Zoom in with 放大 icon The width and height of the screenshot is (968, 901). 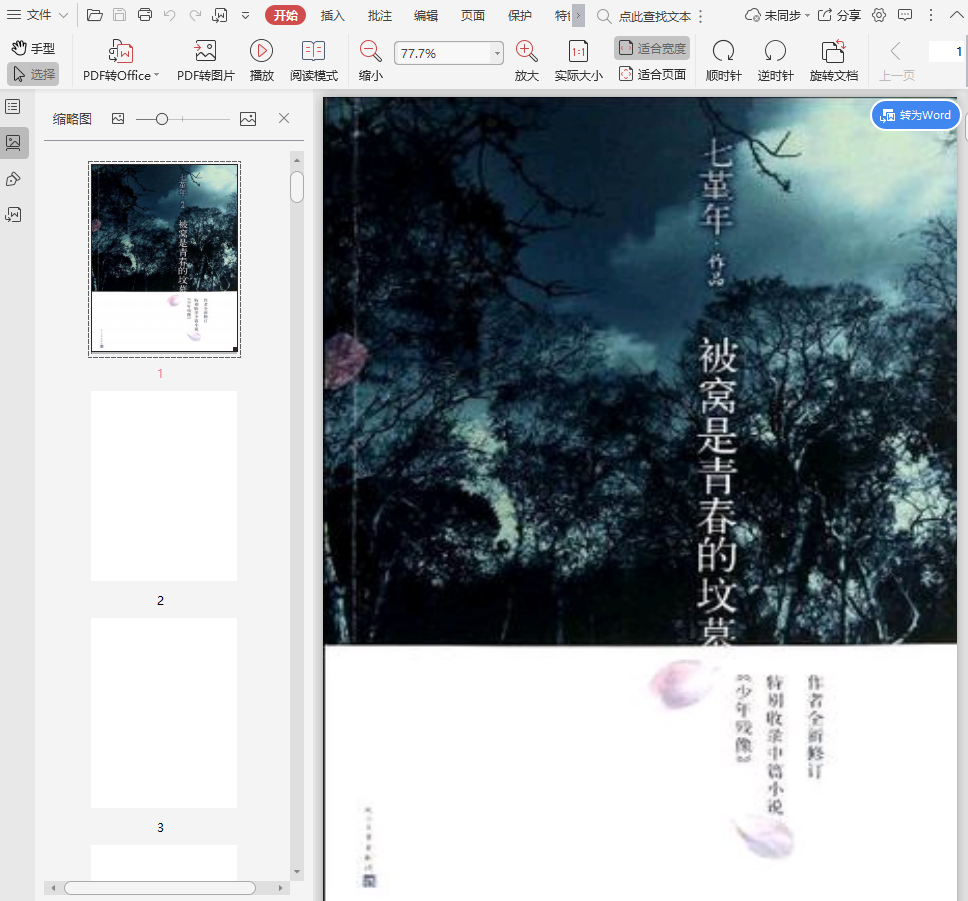526,52
